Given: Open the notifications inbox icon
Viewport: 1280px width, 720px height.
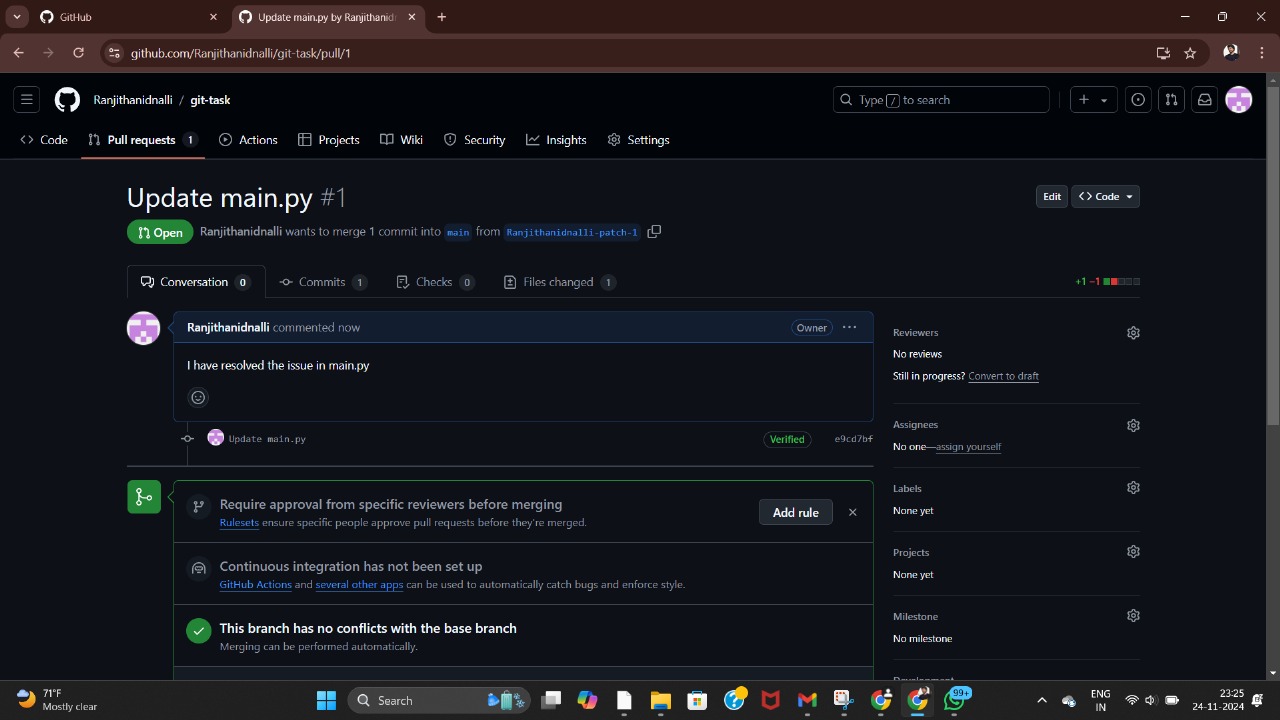Looking at the screenshot, I should pyautogui.click(x=1205, y=100).
